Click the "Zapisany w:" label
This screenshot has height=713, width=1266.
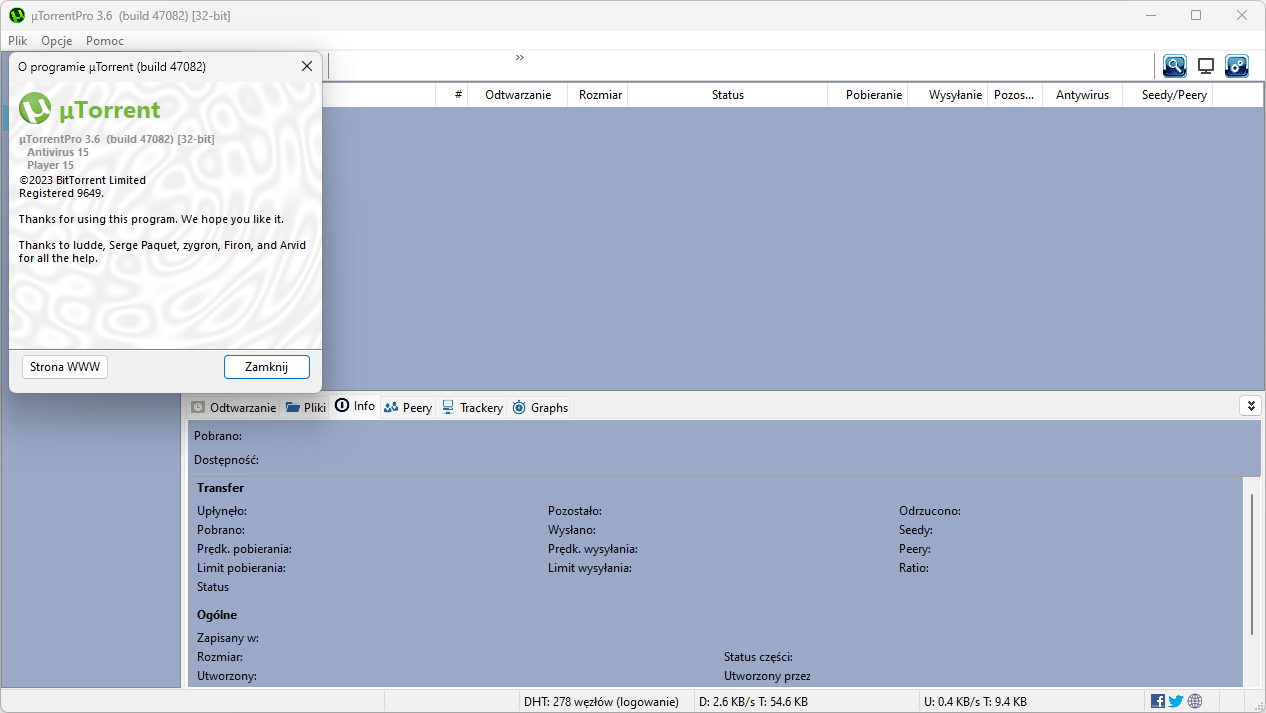228,638
